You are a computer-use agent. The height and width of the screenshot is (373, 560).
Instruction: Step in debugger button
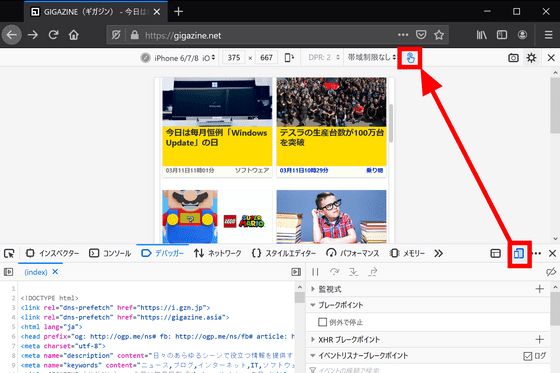[x=354, y=272]
